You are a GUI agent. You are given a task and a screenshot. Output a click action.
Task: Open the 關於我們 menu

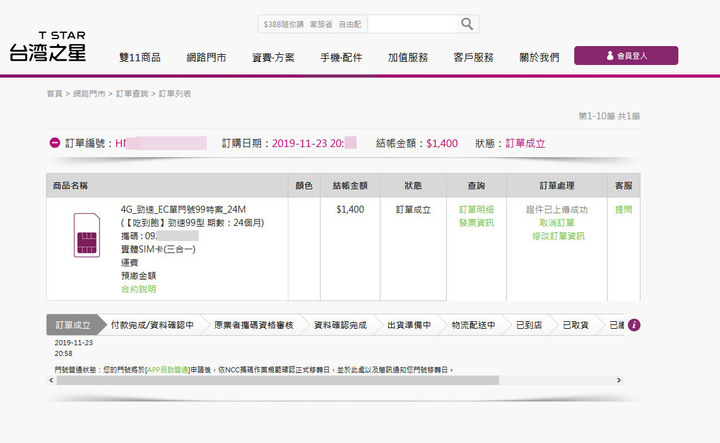coord(540,57)
